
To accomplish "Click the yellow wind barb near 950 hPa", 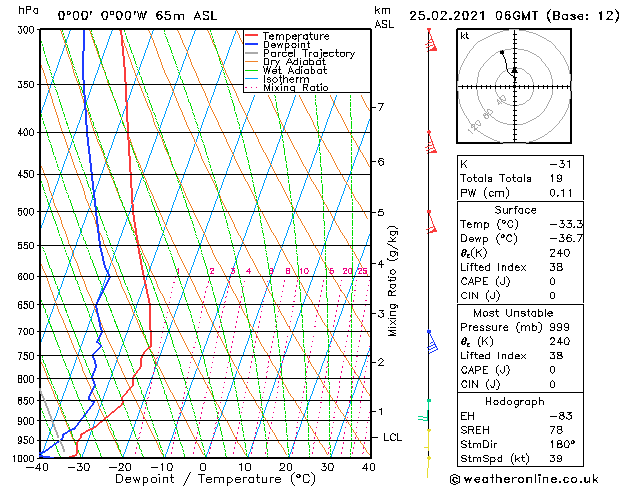I will coord(428,440).
